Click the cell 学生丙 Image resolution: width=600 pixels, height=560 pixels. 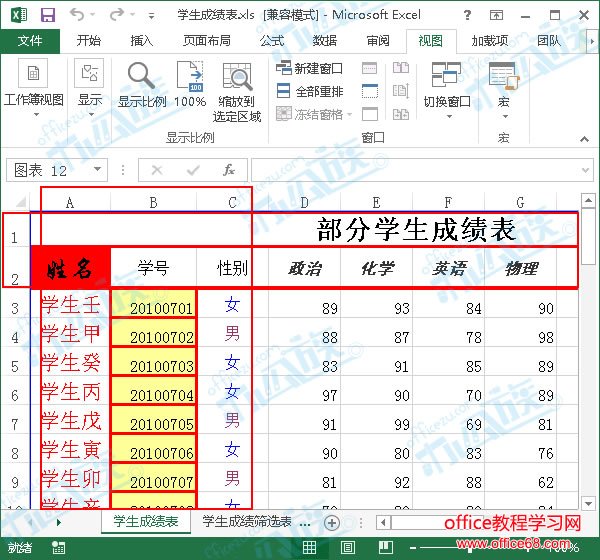[x=70, y=390]
